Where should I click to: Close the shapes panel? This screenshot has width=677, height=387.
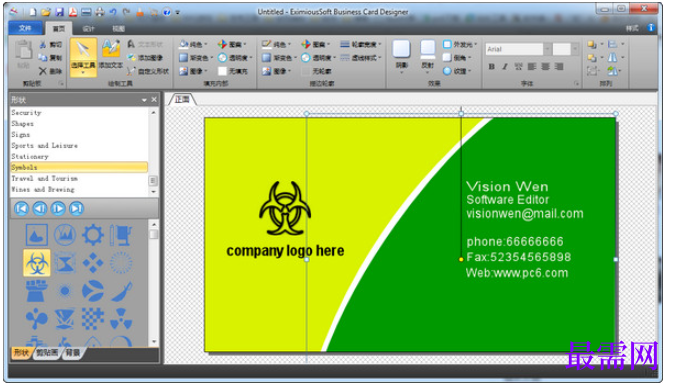coord(154,100)
